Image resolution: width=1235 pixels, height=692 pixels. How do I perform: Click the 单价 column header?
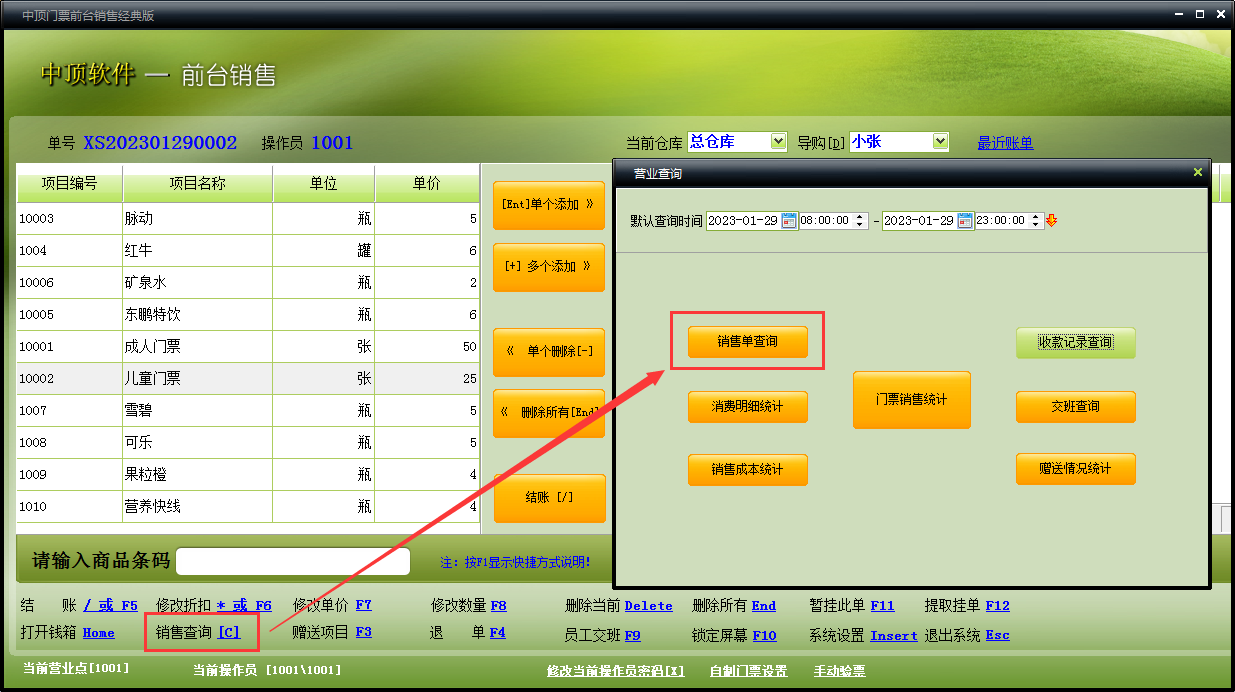click(427, 184)
